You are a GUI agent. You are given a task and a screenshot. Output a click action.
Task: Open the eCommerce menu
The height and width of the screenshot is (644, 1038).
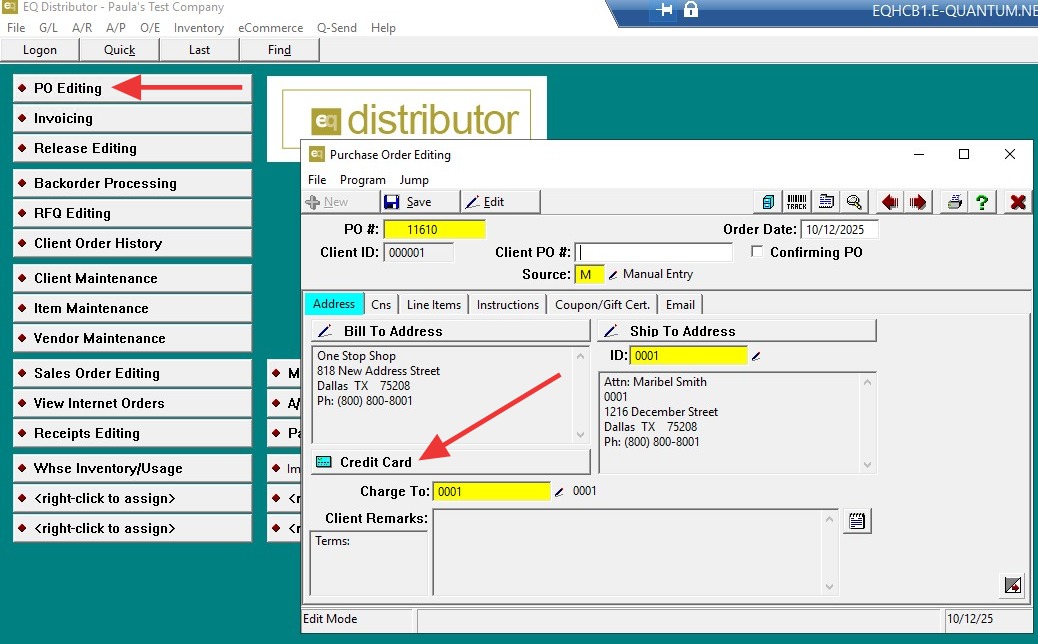(x=271, y=28)
